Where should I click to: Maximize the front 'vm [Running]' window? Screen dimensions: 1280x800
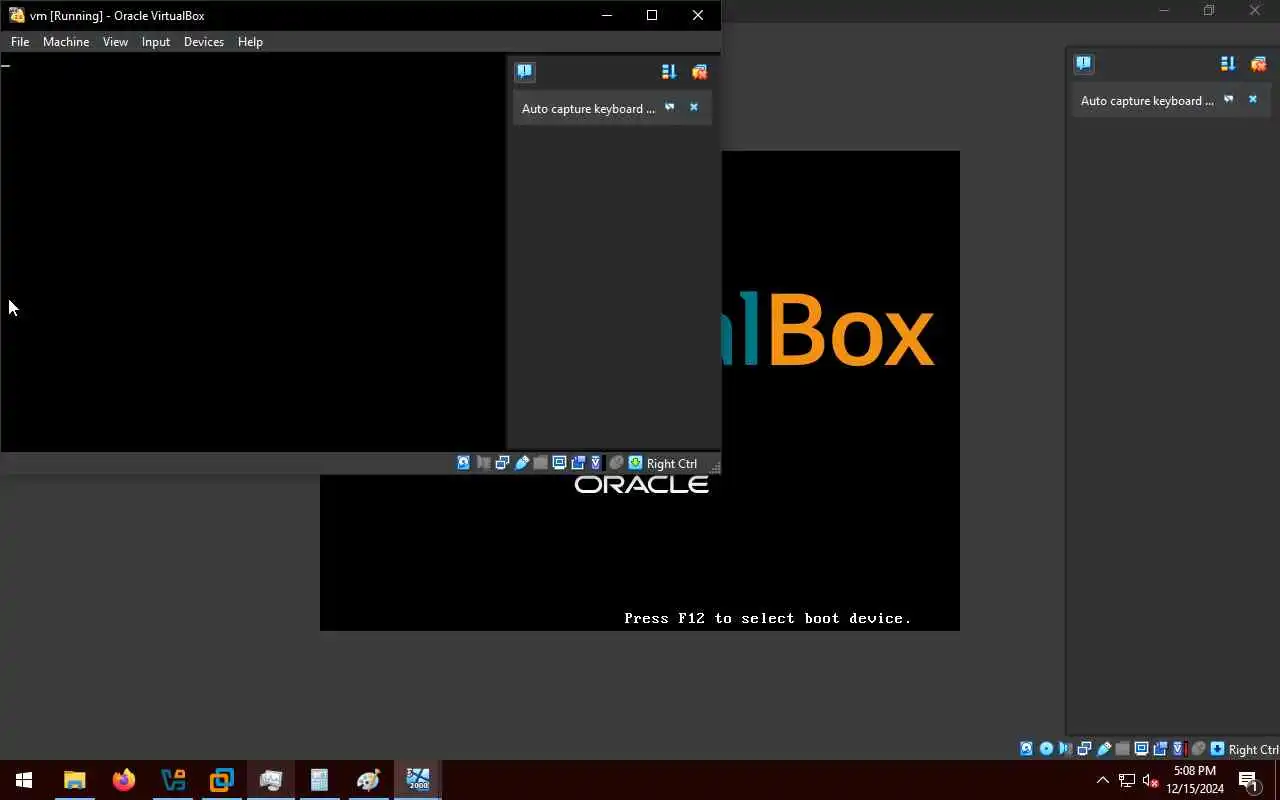click(652, 15)
